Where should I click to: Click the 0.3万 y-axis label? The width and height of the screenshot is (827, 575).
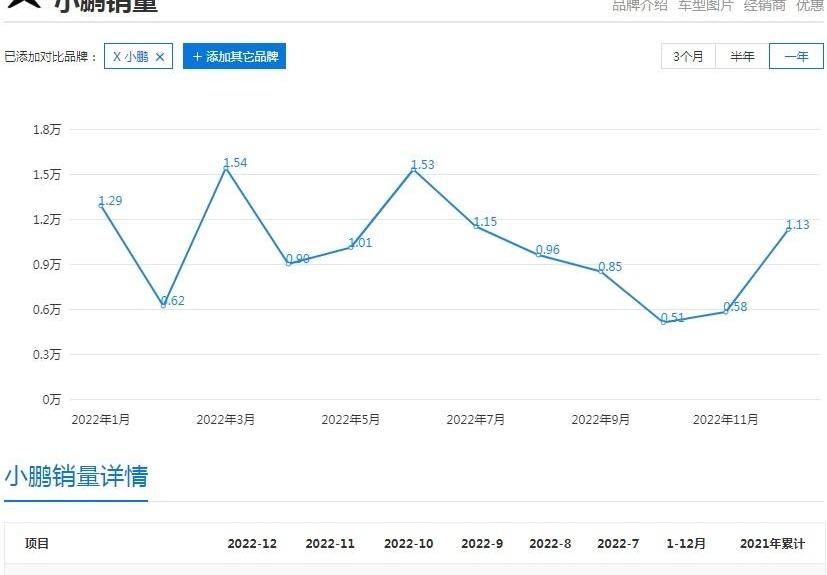pyautogui.click(x=47, y=354)
